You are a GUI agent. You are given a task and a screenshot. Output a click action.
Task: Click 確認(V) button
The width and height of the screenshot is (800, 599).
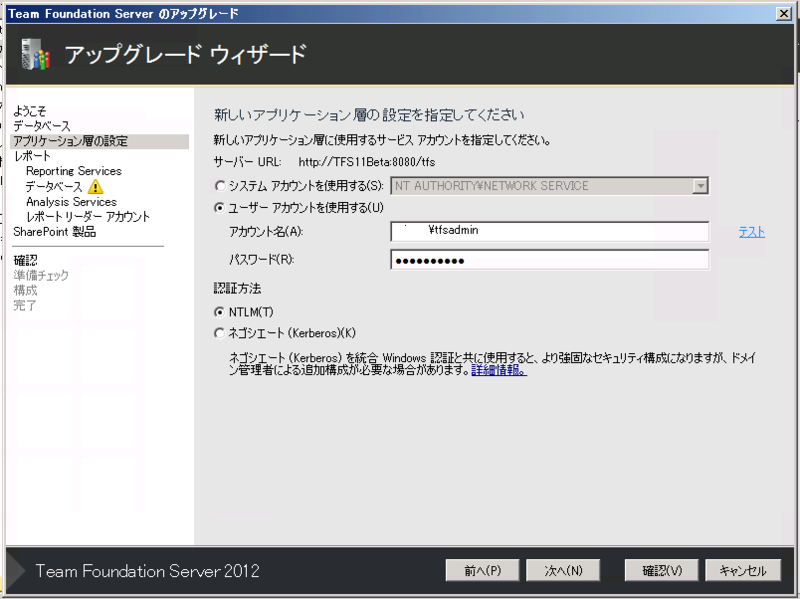(x=661, y=570)
